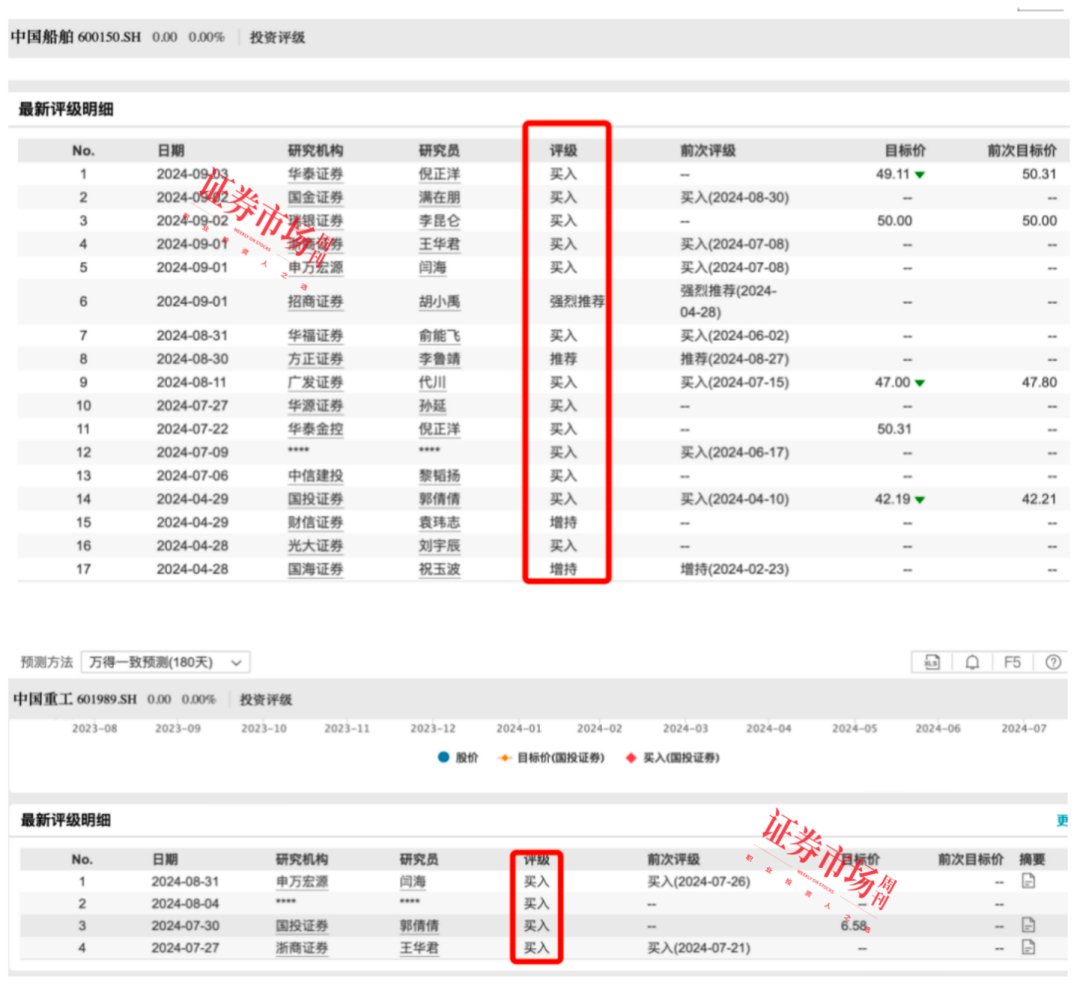Click the export to Excel icon
Screen dimensions: 1080x996
point(931,663)
